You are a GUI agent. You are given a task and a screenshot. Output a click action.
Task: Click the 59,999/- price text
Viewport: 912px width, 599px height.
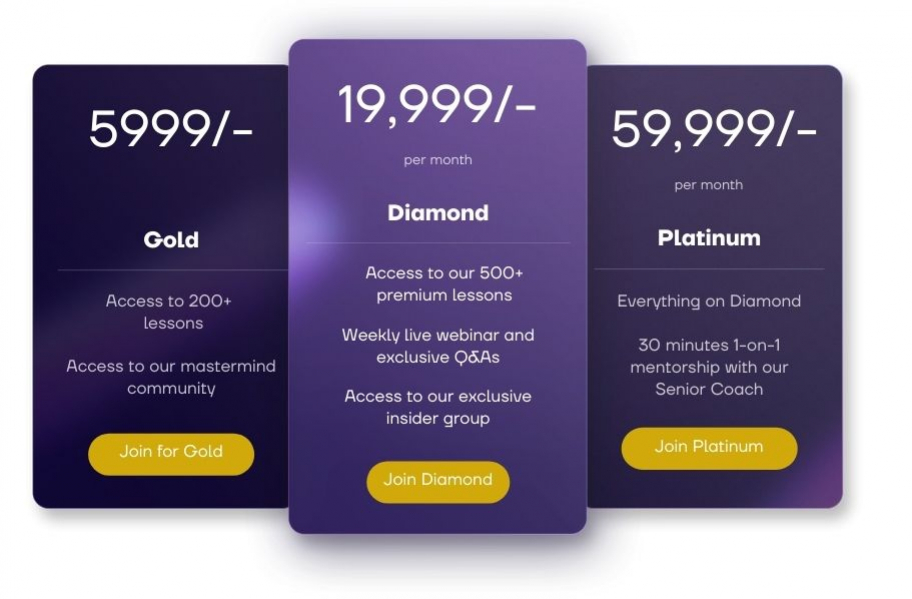[x=714, y=129]
